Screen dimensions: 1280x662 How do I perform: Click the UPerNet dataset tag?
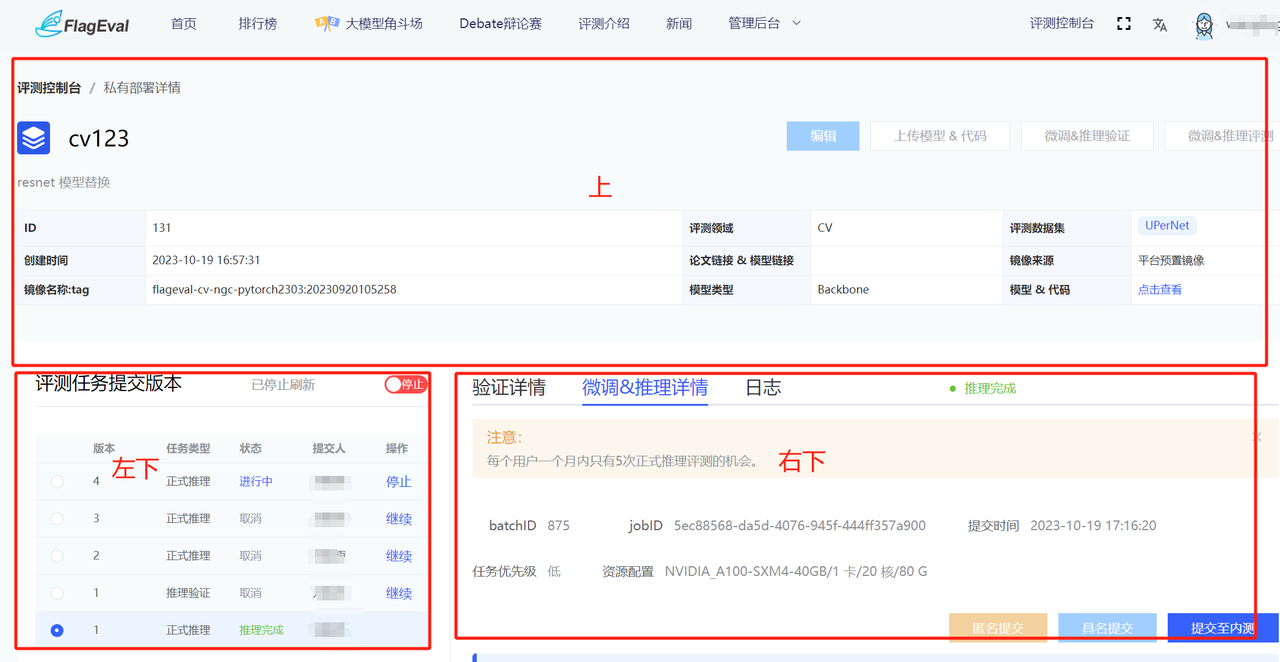tap(1167, 226)
